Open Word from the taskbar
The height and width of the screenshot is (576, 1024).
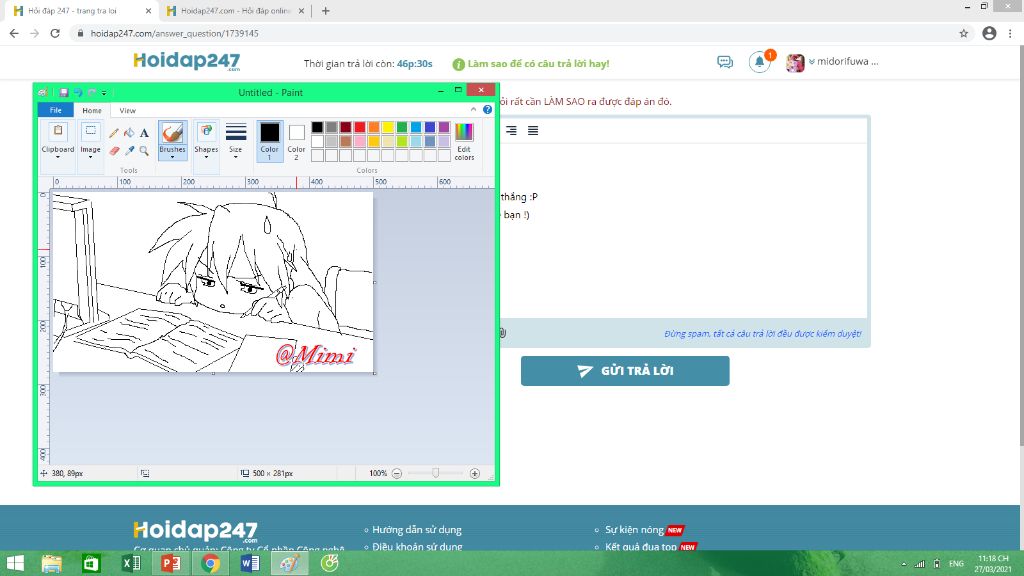[x=249, y=563]
